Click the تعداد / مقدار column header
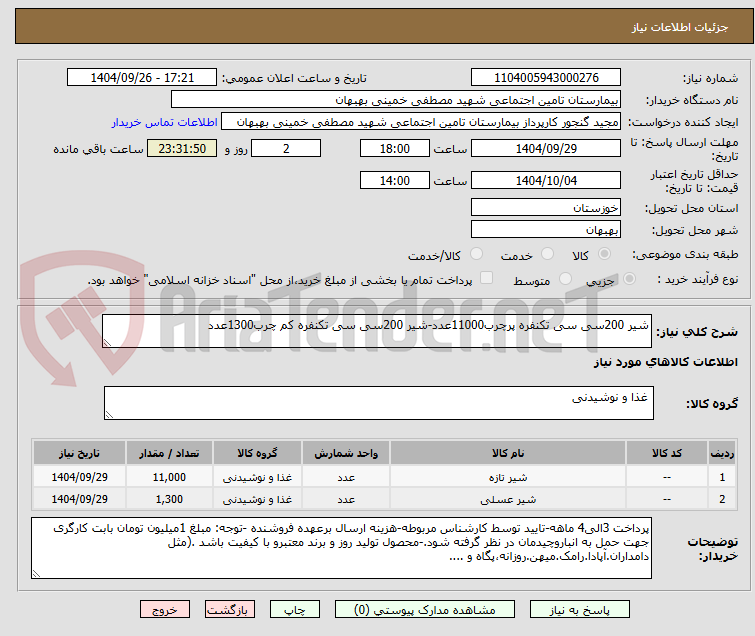Screen dimensions: 755x636 (169, 453)
